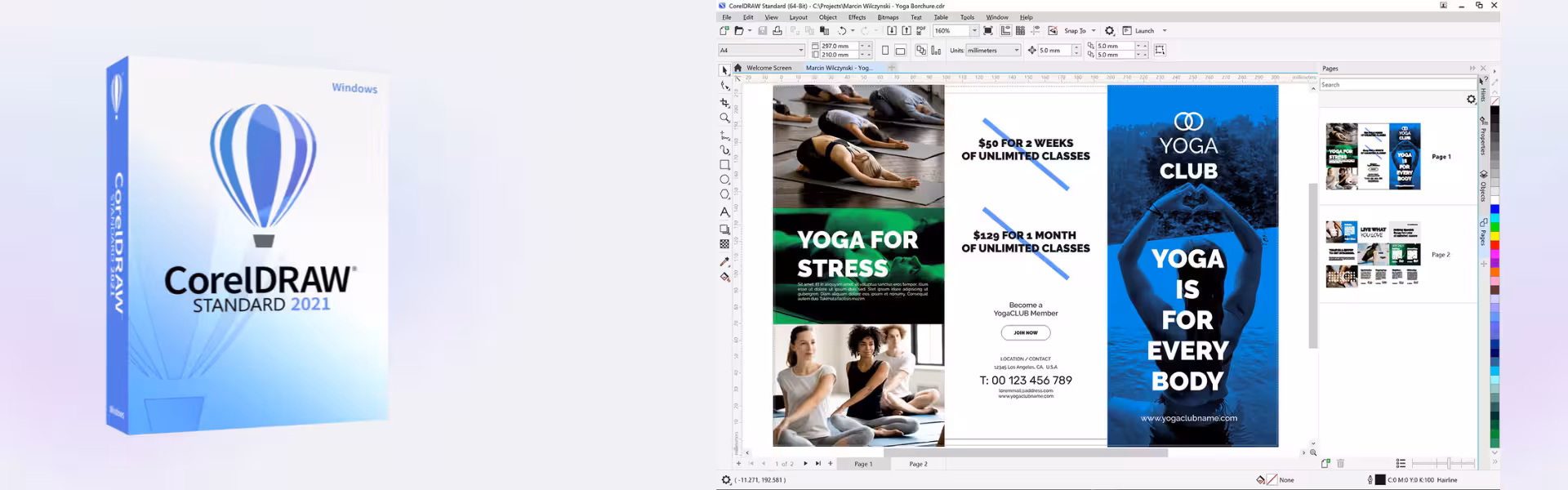Click the Paste clipboard icon
Image resolution: width=1568 pixels, height=490 pixels.
pyautogui.click(x=824, y=31)
